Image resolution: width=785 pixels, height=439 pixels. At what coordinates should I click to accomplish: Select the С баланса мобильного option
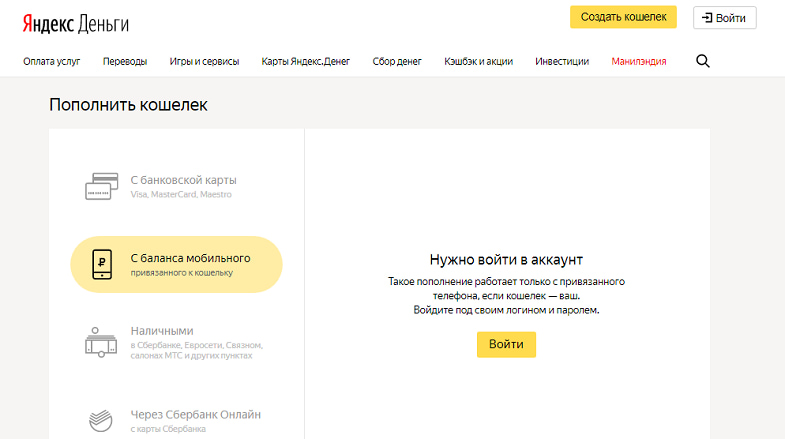177,264
